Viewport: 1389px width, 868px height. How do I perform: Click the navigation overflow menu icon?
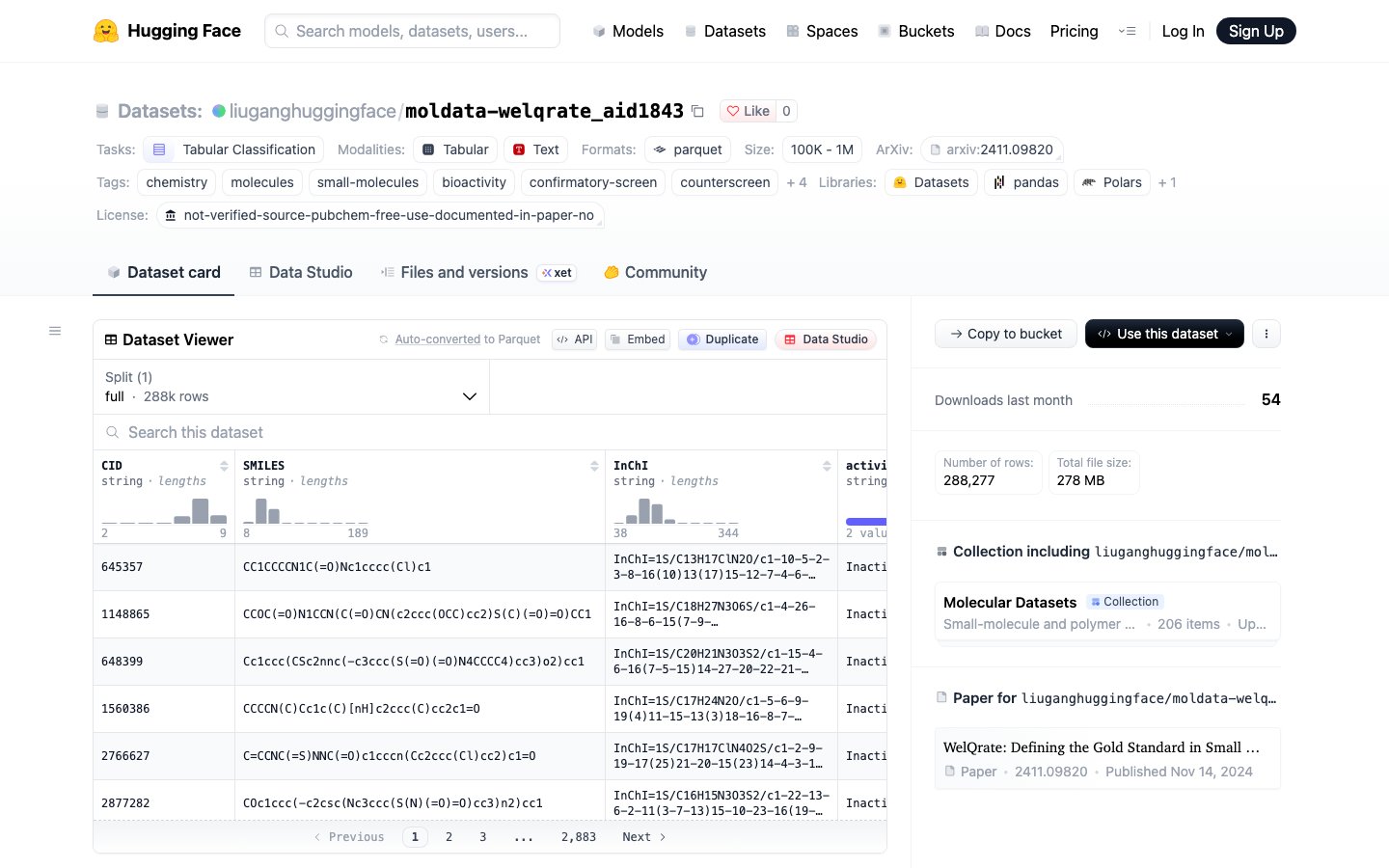point(1127,31)
